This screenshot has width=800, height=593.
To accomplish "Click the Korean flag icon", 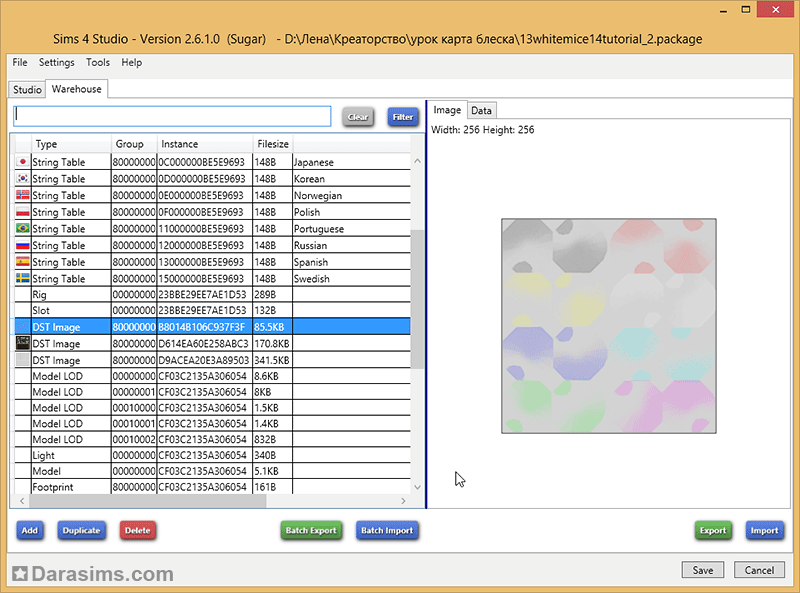I will coord(22,178).
